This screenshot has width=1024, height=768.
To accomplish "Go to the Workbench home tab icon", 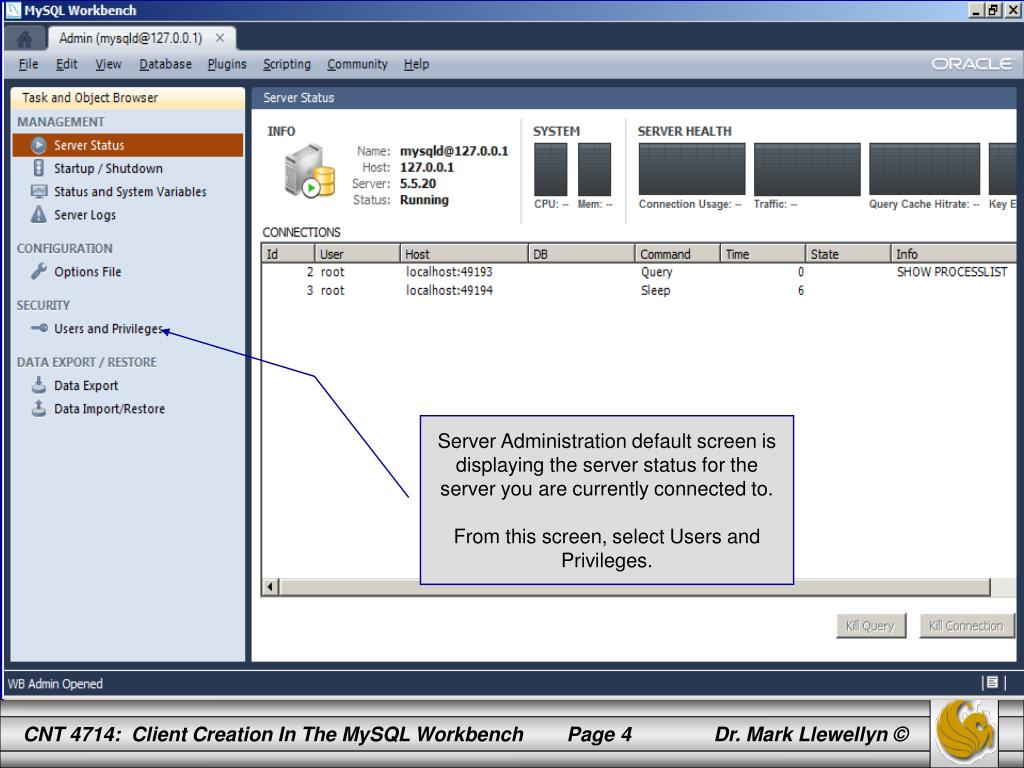I will 24,39.
